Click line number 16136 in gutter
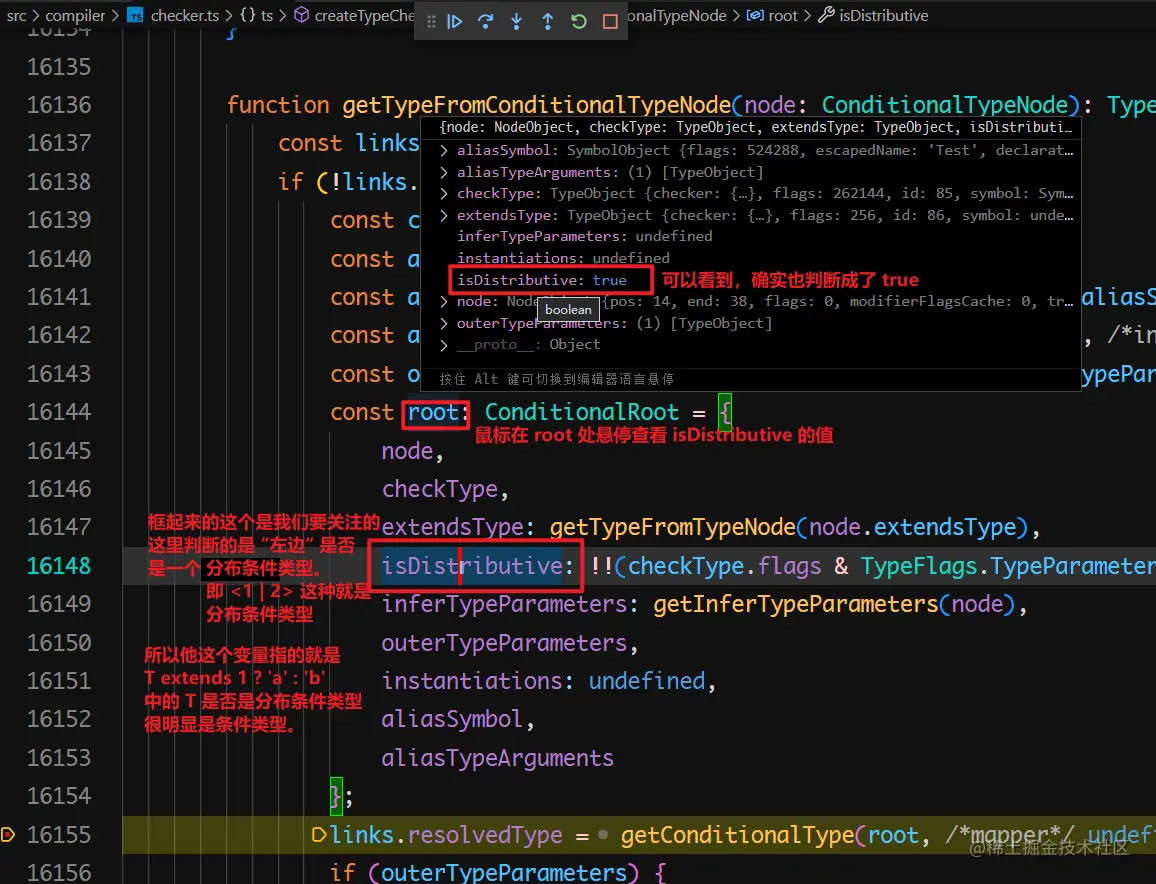Screen dimensions: 1156x884 59,105
